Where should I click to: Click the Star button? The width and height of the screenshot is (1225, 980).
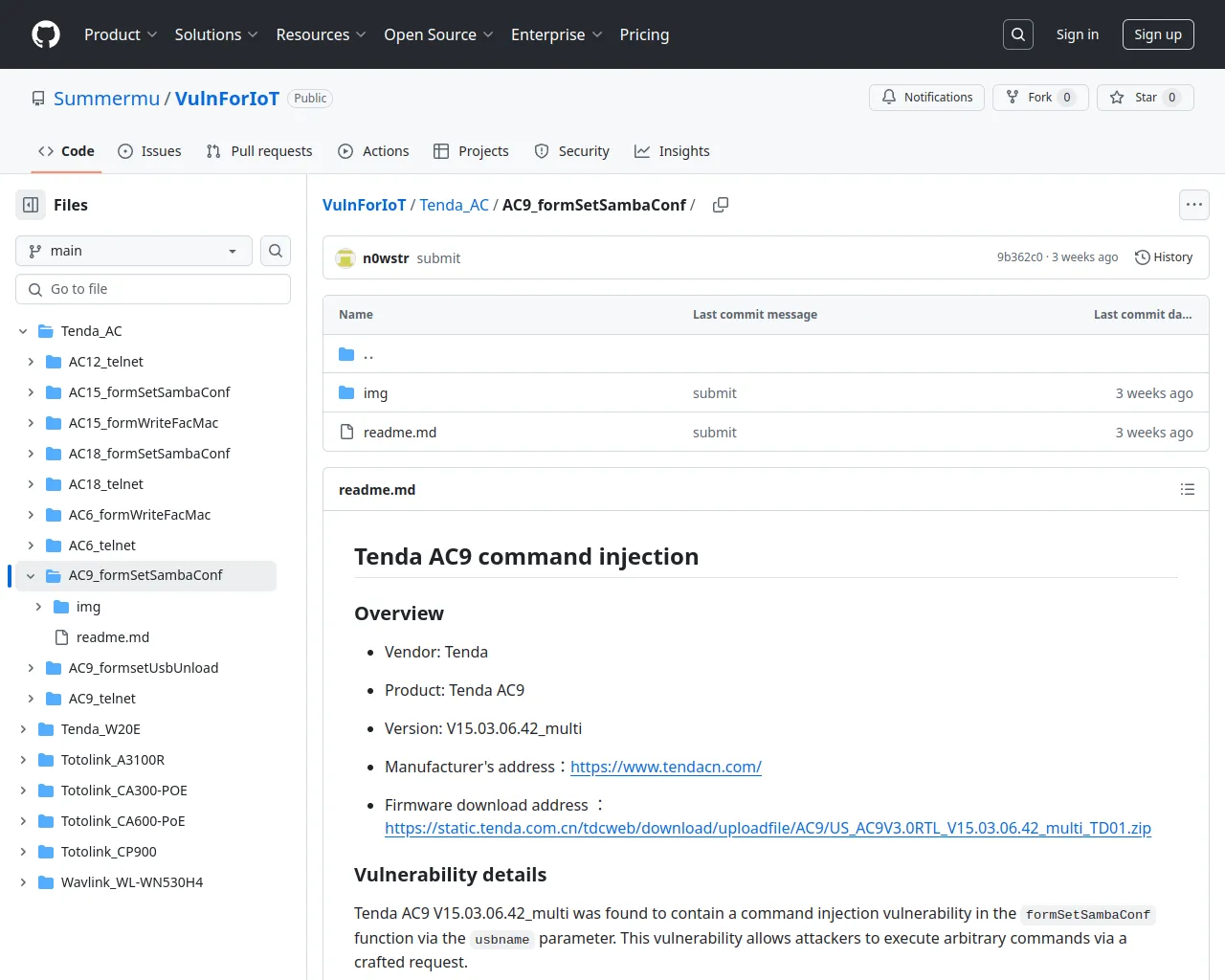(1146, 98)
